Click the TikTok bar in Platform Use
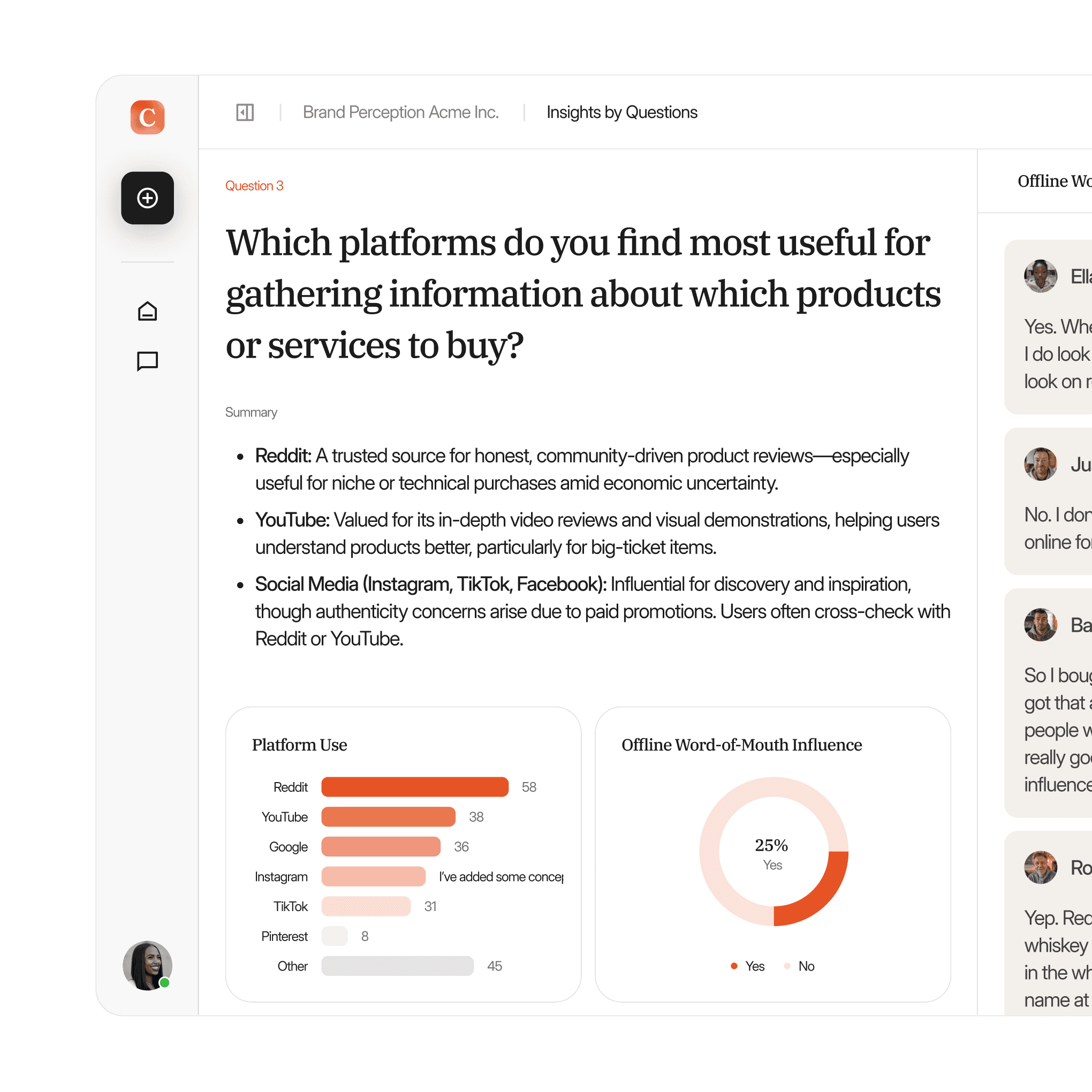This screenshot has width=1092, height=1092. pyautogui.click(x=366, y=907)
